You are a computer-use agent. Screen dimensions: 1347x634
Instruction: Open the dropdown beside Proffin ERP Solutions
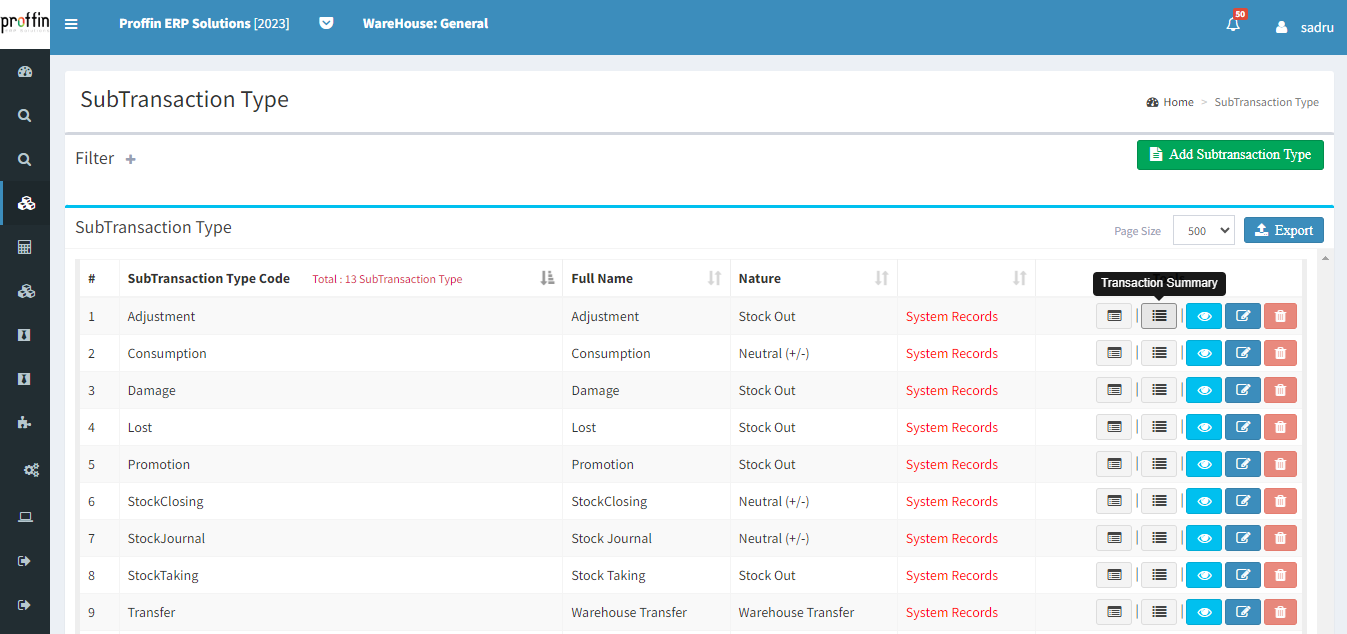coord(326,23)
